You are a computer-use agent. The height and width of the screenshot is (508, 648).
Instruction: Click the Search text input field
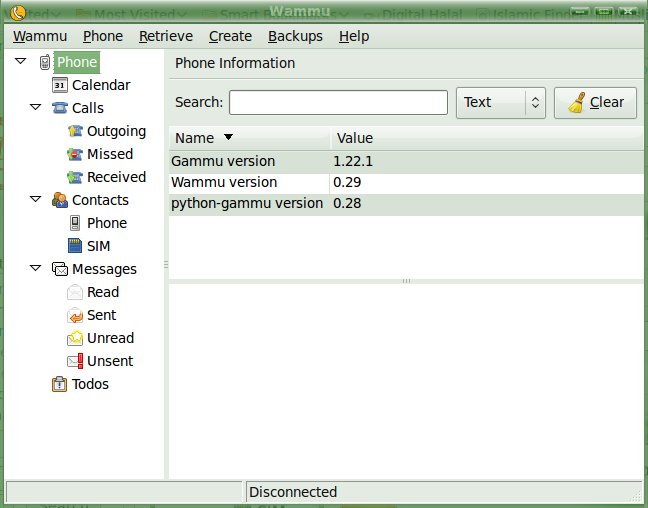click(338, 102)
